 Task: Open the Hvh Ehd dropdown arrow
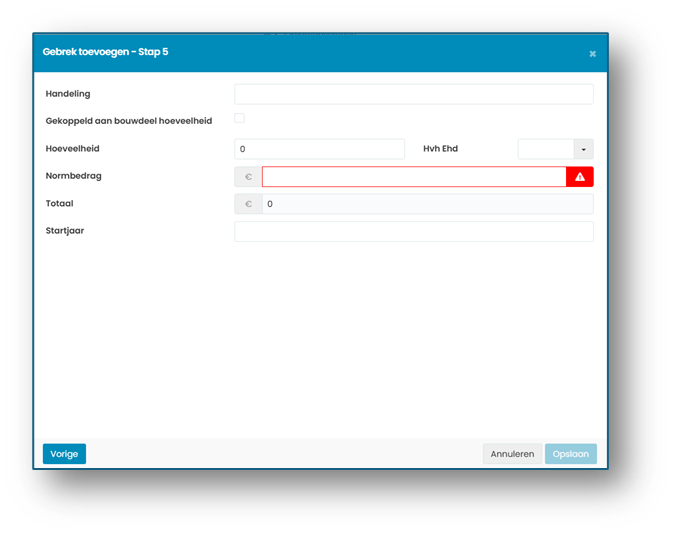584,149
